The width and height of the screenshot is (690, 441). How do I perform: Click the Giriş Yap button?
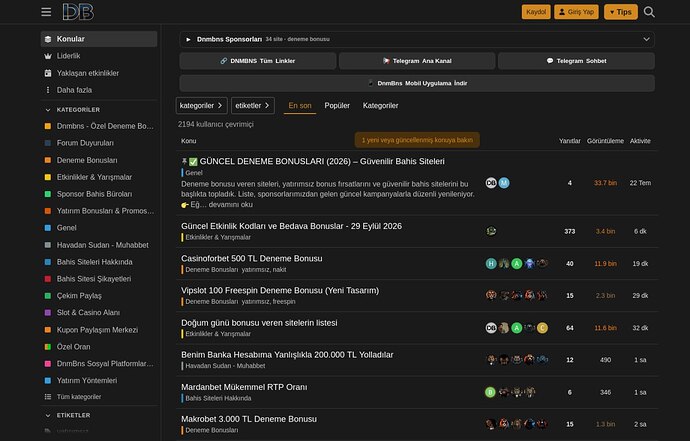576,12
